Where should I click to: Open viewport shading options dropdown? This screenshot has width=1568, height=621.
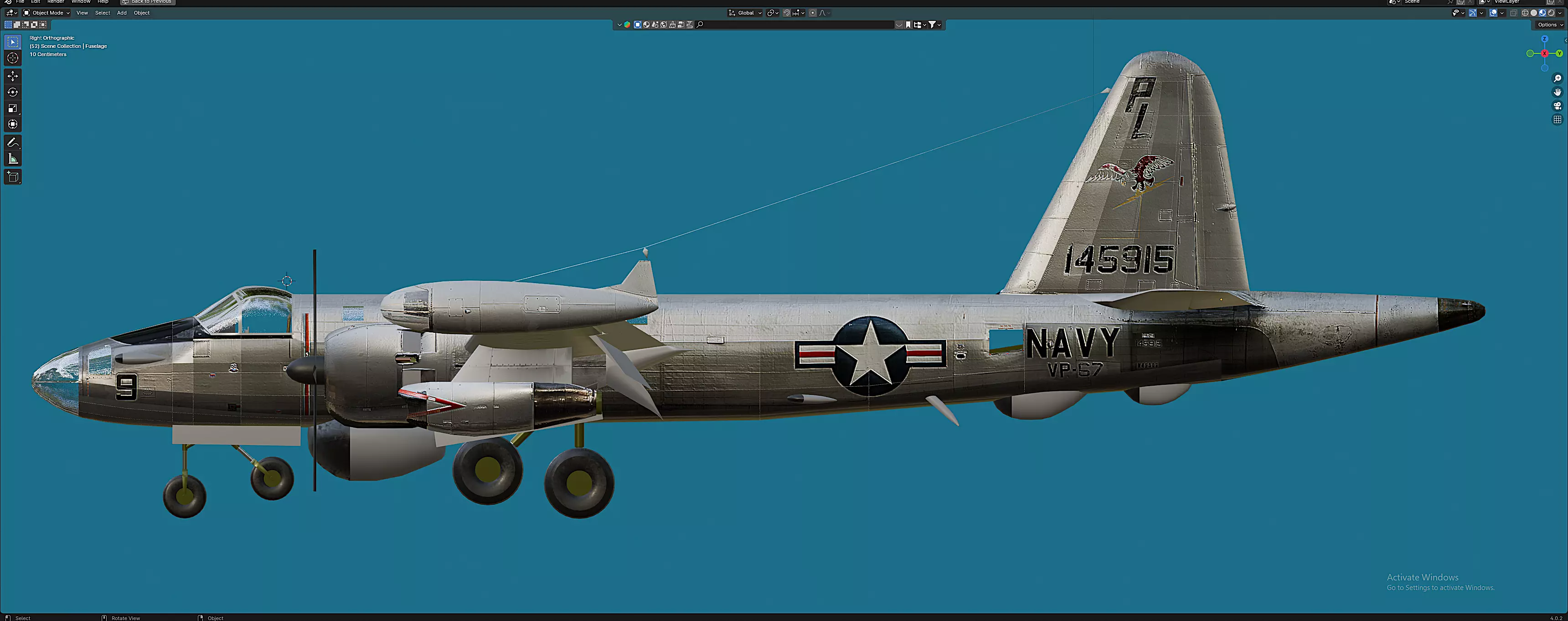(x=1560, y=13)
